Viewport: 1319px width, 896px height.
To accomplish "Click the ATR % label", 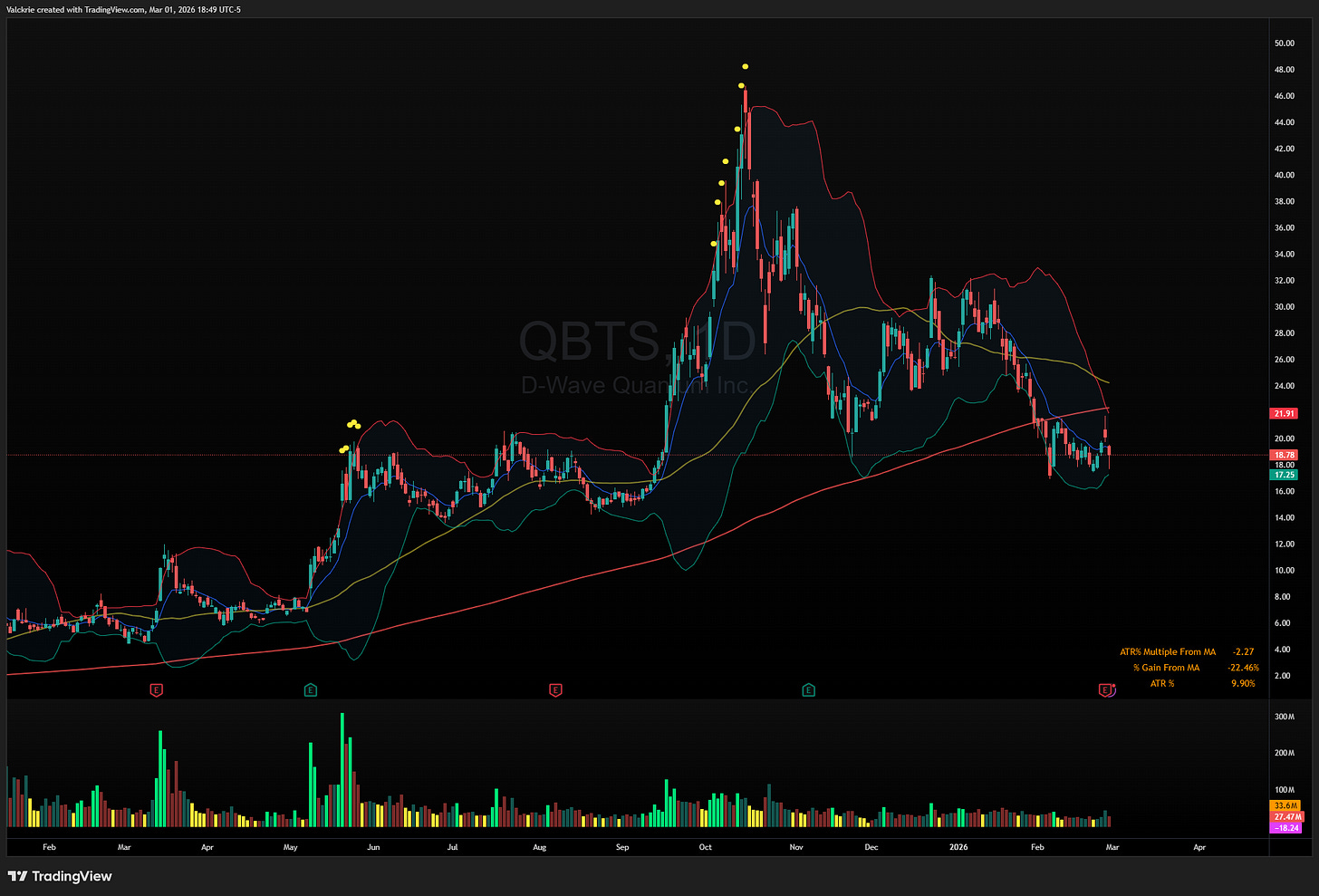I will (x=1162, y=683).
